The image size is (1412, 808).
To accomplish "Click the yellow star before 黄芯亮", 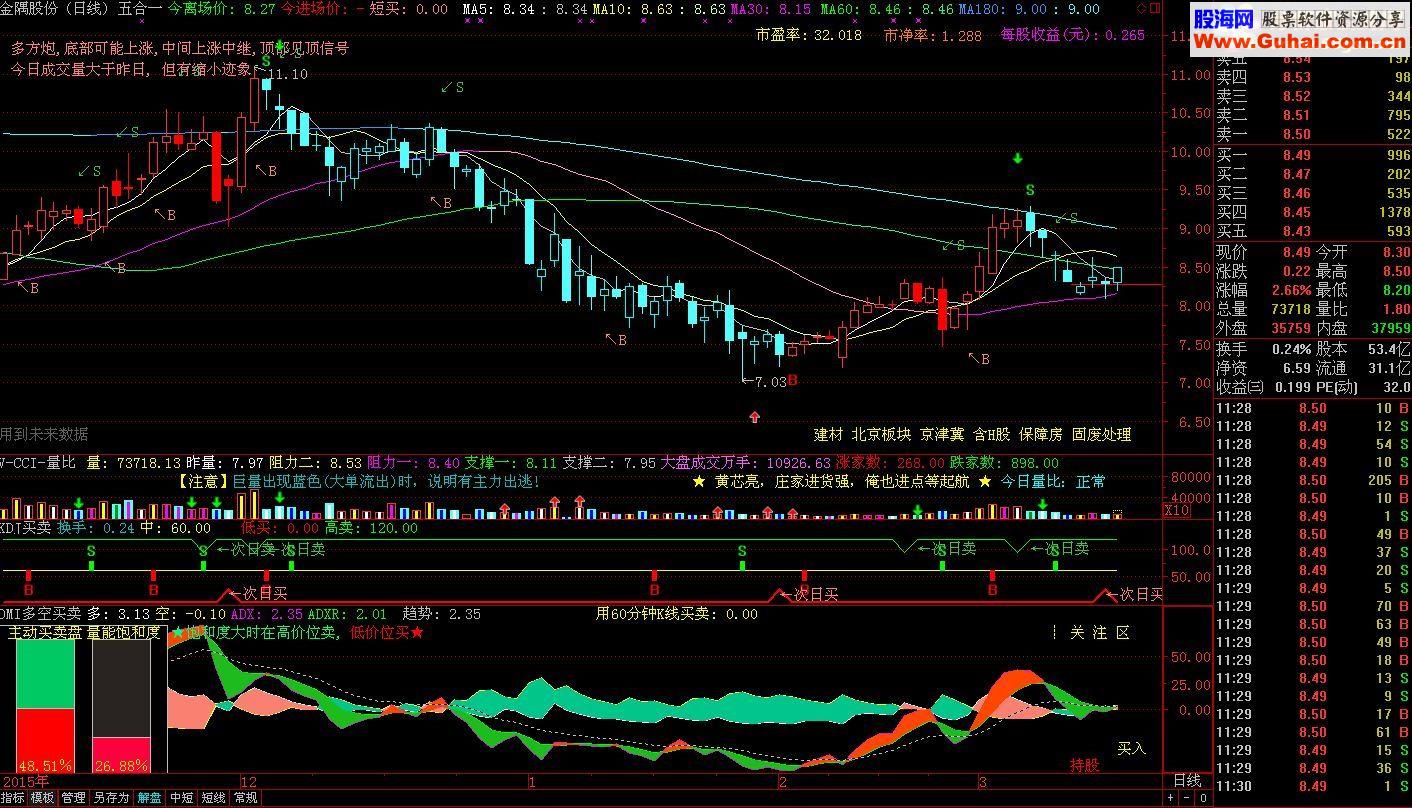I will click(699, 482).
